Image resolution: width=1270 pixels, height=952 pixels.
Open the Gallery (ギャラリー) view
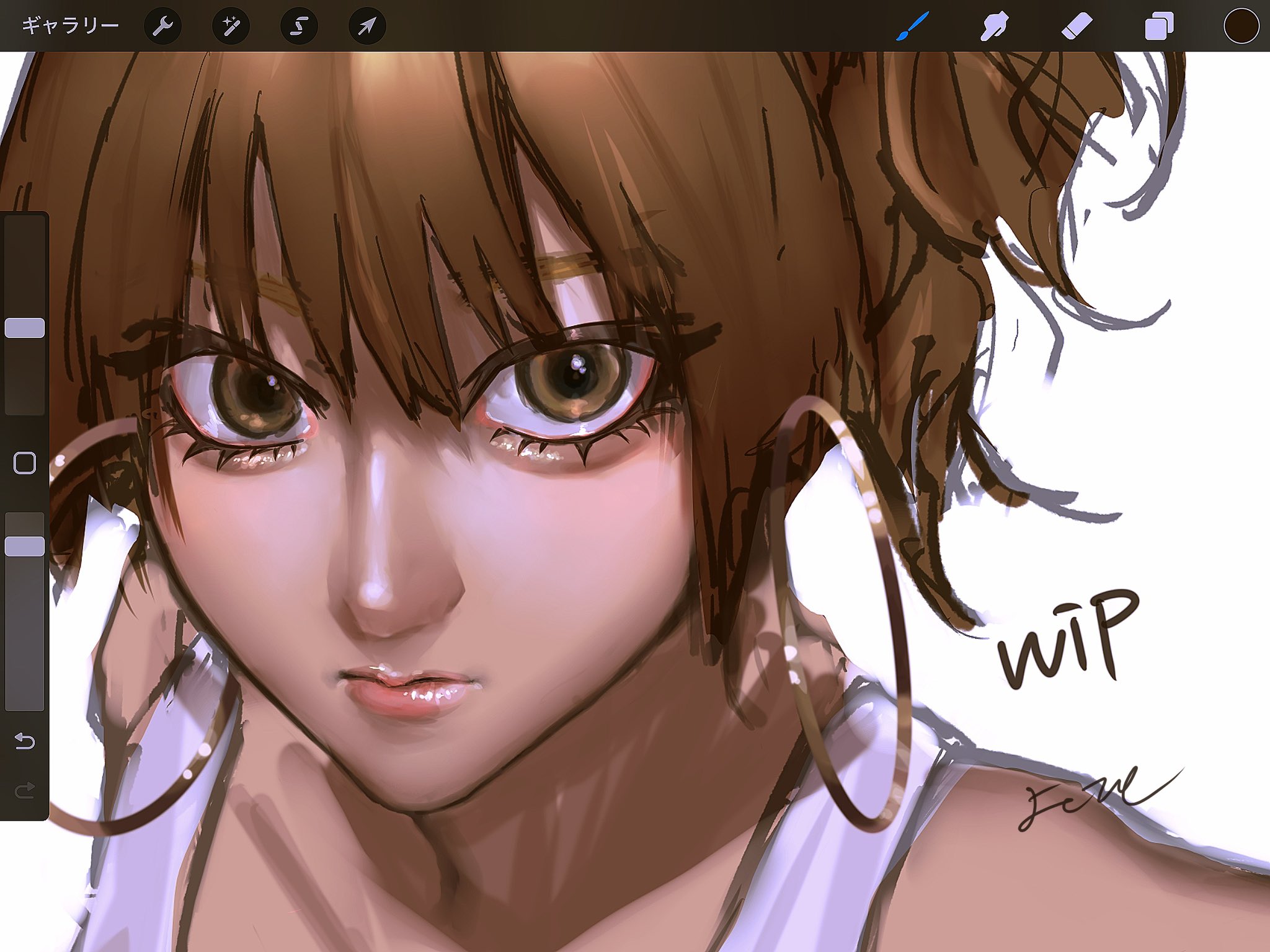69,26
